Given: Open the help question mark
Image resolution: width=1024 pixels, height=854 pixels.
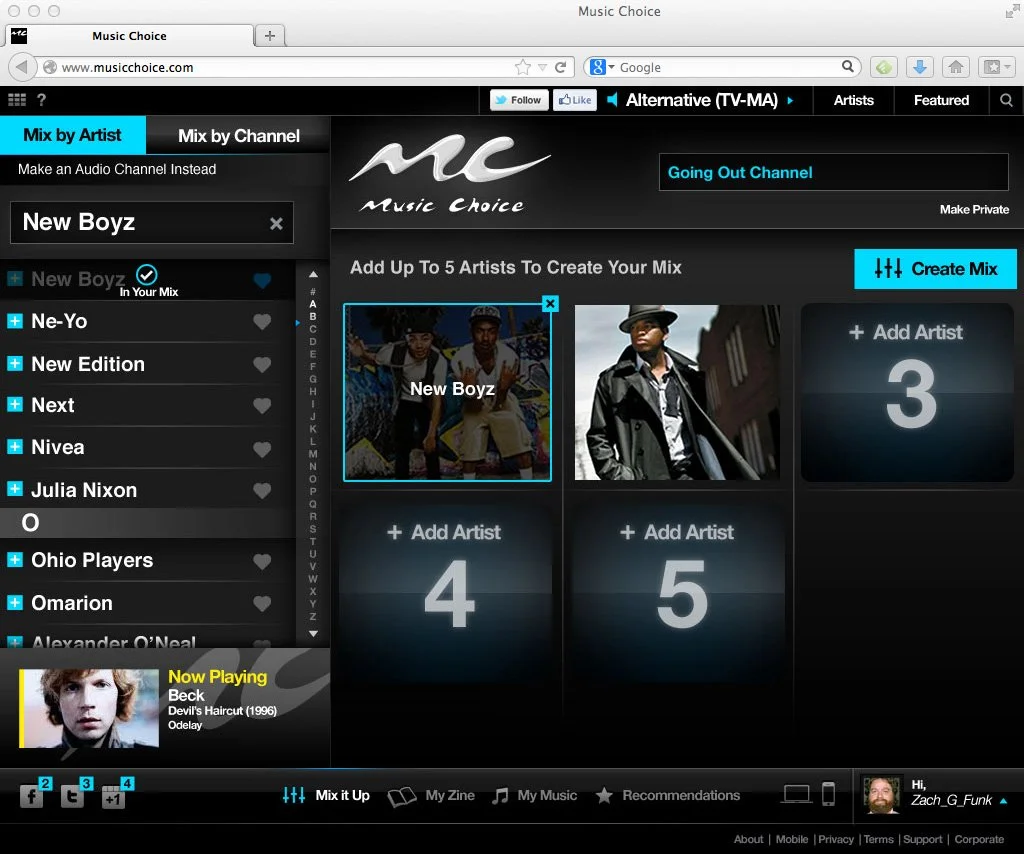Looking at the screenshot, I should click(42, 100).
